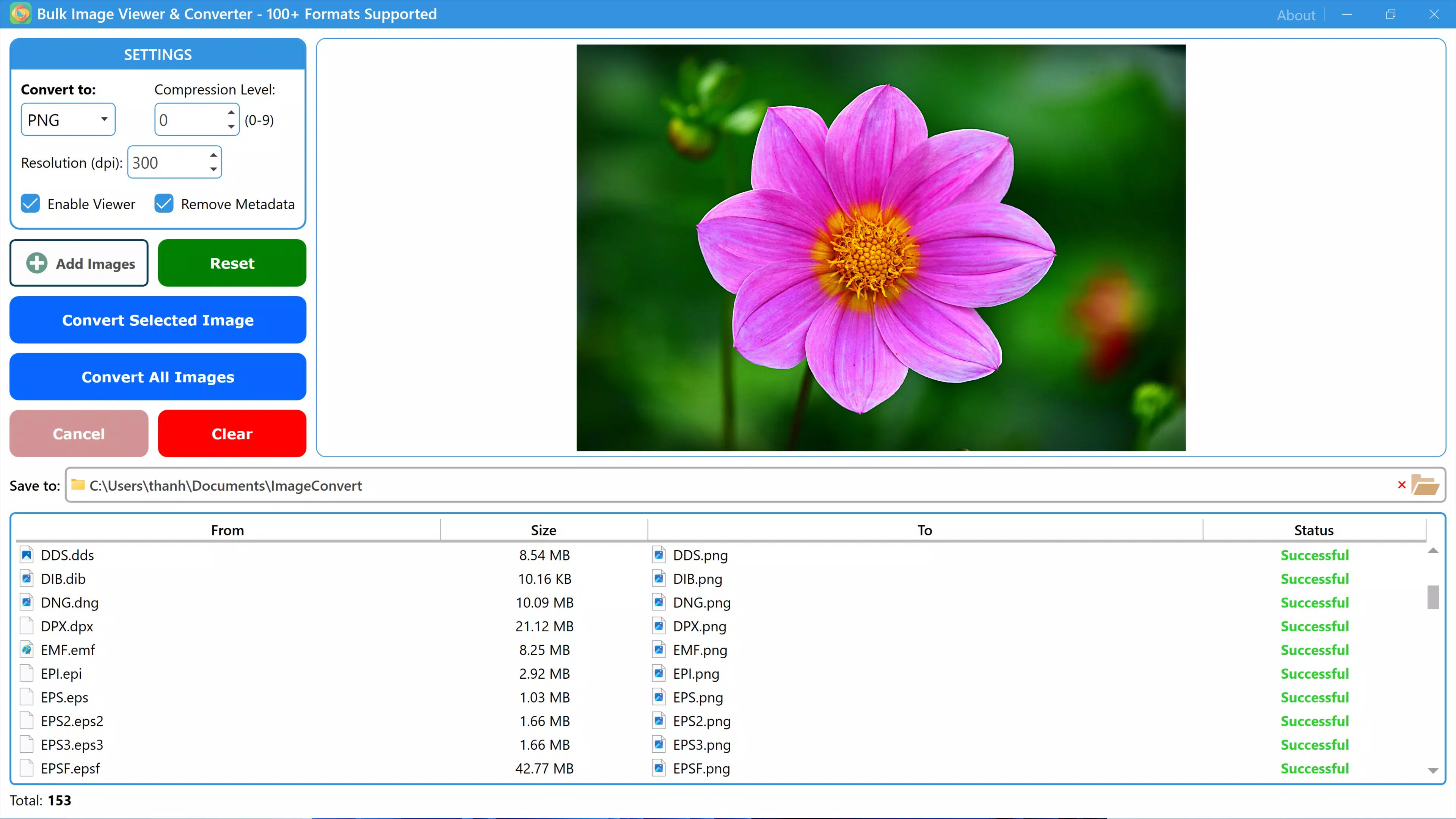Screen dimensions: 1456x819
Task: Increase the Compression Level value
Action: (x=231, y=112)
